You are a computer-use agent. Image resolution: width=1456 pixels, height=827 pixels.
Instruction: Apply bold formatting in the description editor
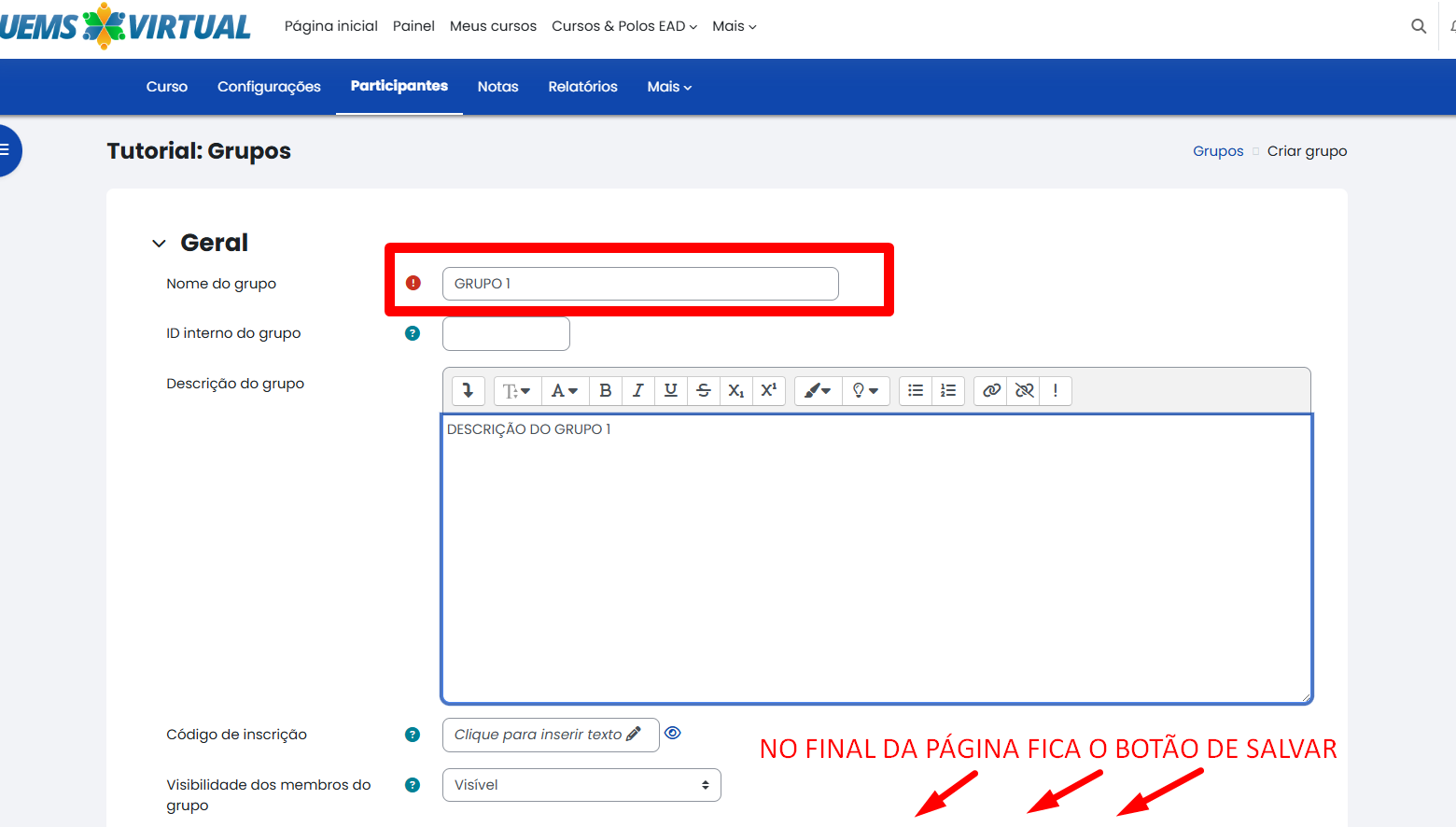point(605,390)
